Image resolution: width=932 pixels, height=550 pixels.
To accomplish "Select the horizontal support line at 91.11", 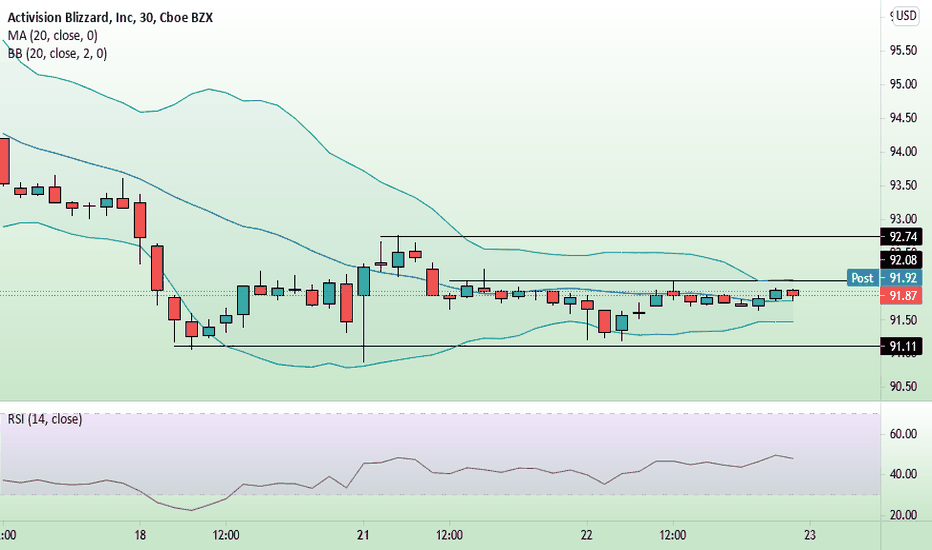I will 527,346.
